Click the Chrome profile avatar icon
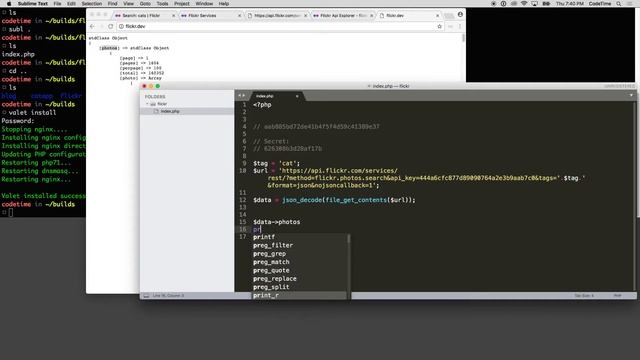This screenshot has width=640, height=360. click(460, 14)
